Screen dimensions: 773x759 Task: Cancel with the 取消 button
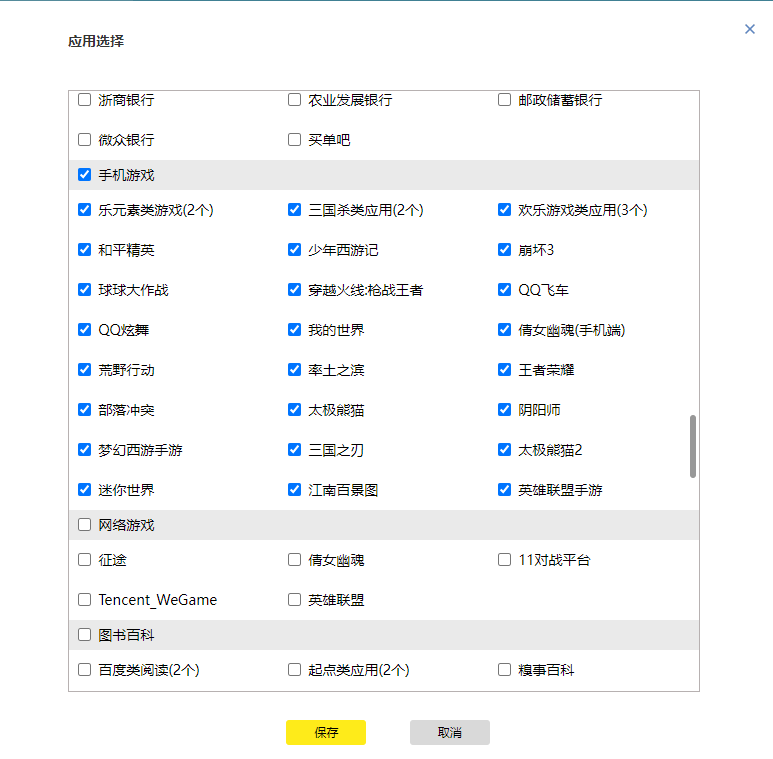point(450,732)
